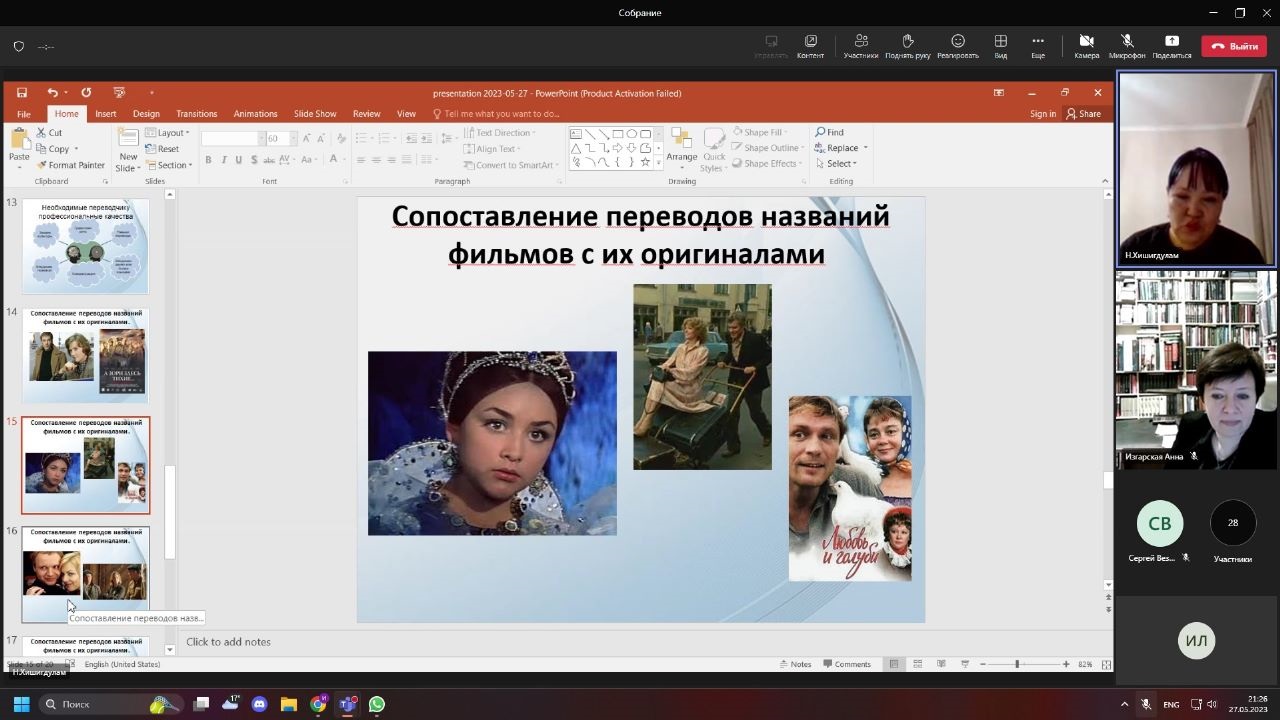Click the More options ellipsis icon

[x=1038, y=42]
